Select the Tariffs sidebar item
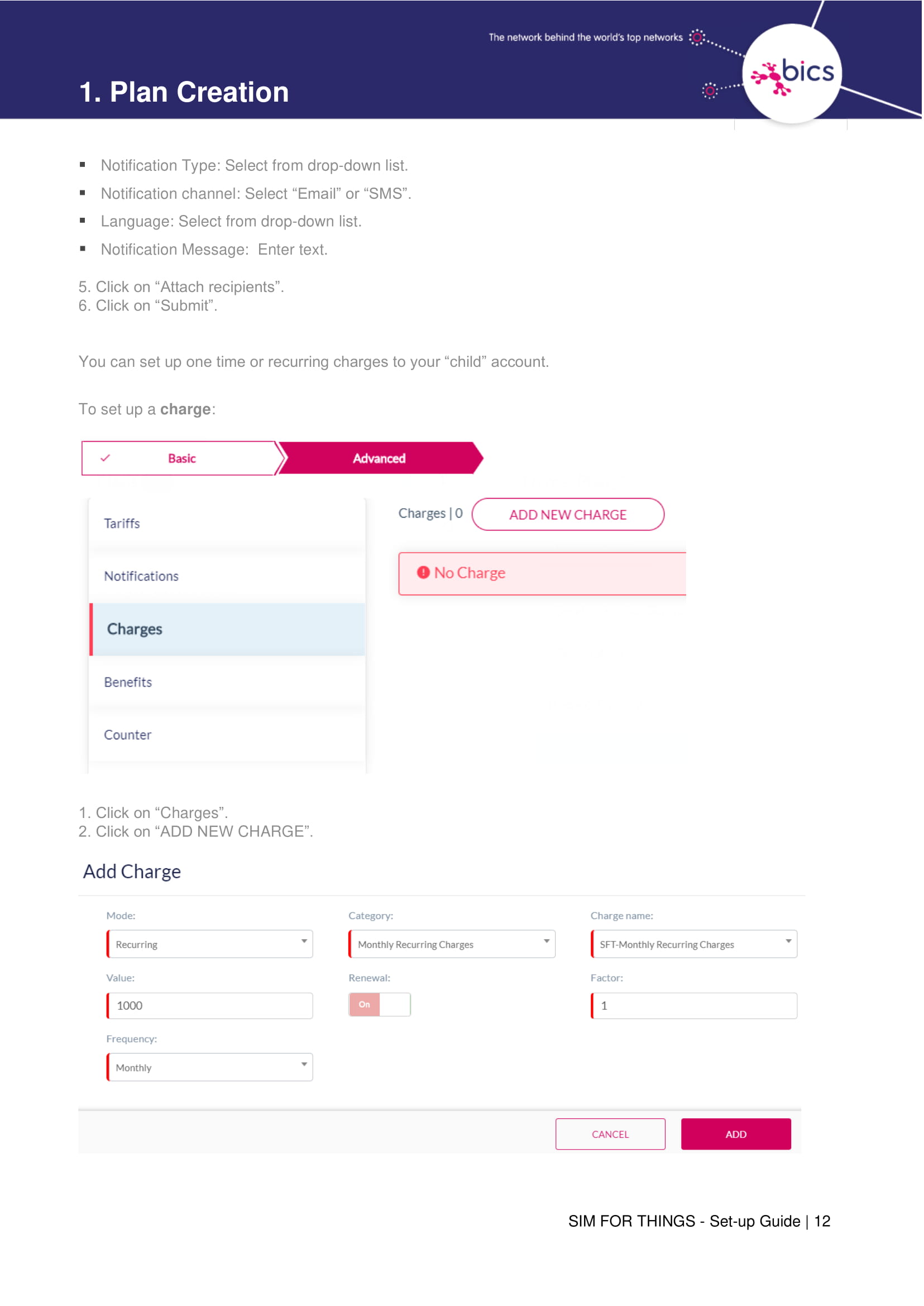Screen dimensions: 924x1306 coord(122,523)
